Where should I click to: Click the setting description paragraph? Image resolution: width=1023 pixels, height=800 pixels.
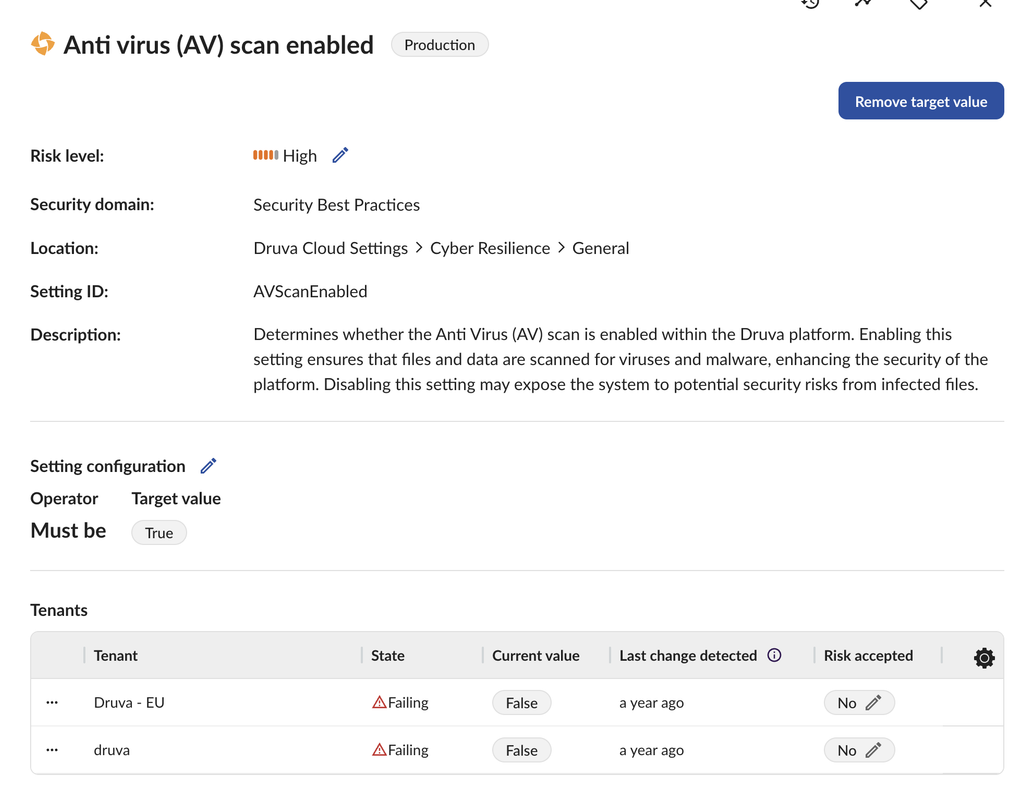620,359
